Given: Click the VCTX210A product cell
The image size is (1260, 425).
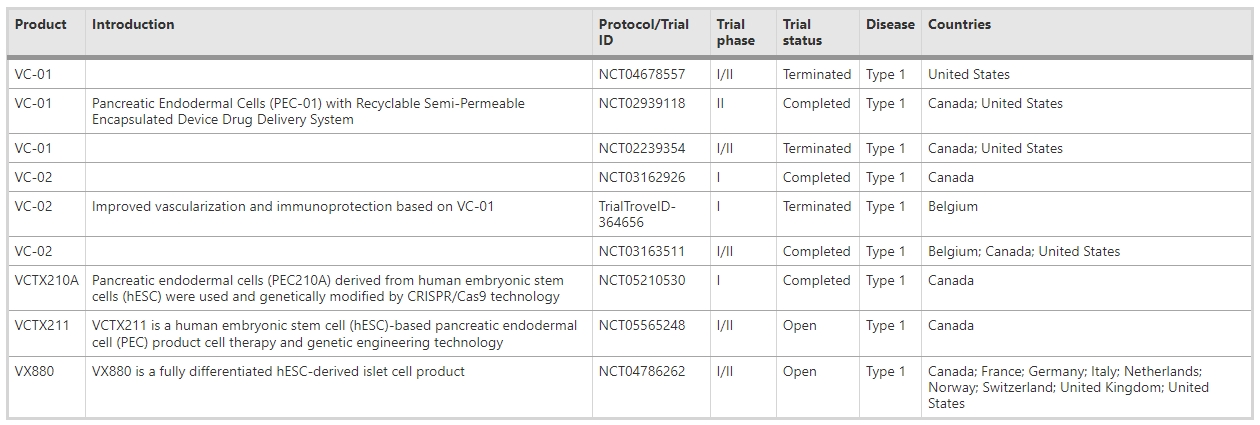Looking at the screenshot, I should [x=47, y=281].
